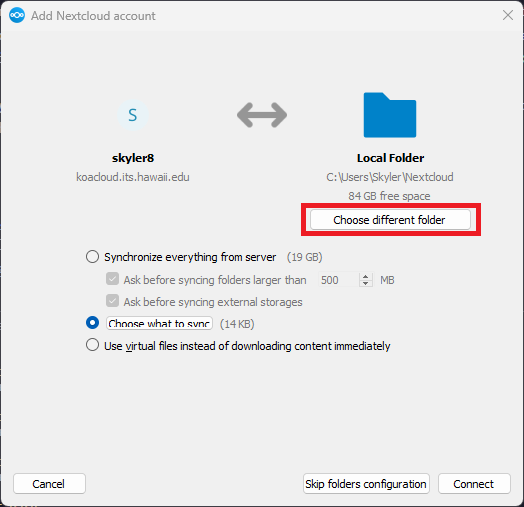Click the gray sync arrows icon
Viewport: 524px width, 507px height.
pos(262,115)
